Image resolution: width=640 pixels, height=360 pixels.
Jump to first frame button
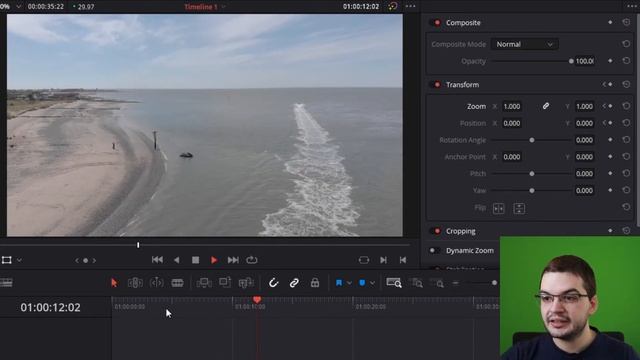point(157,260)
